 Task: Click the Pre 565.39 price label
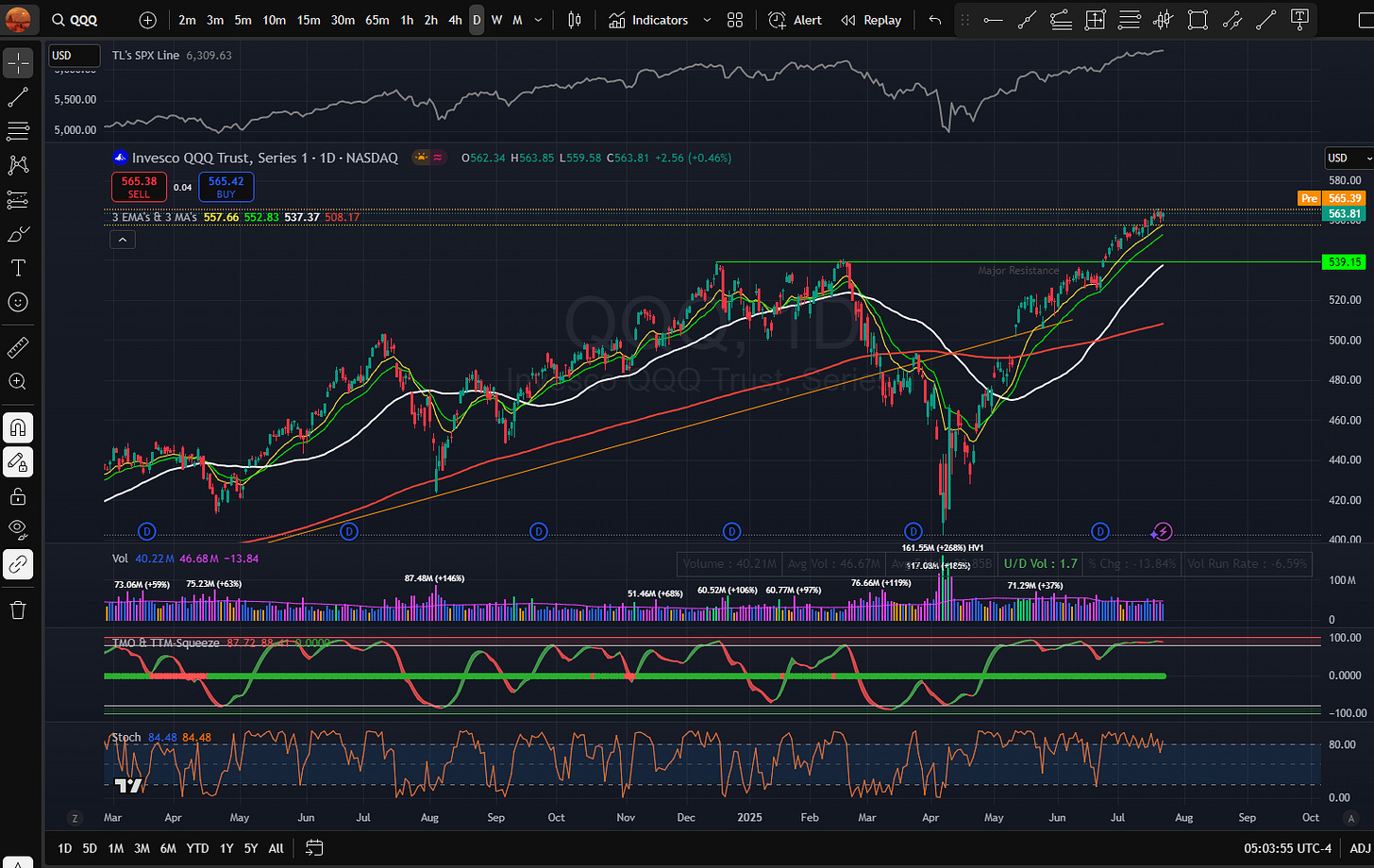[x=1332, y=198]
